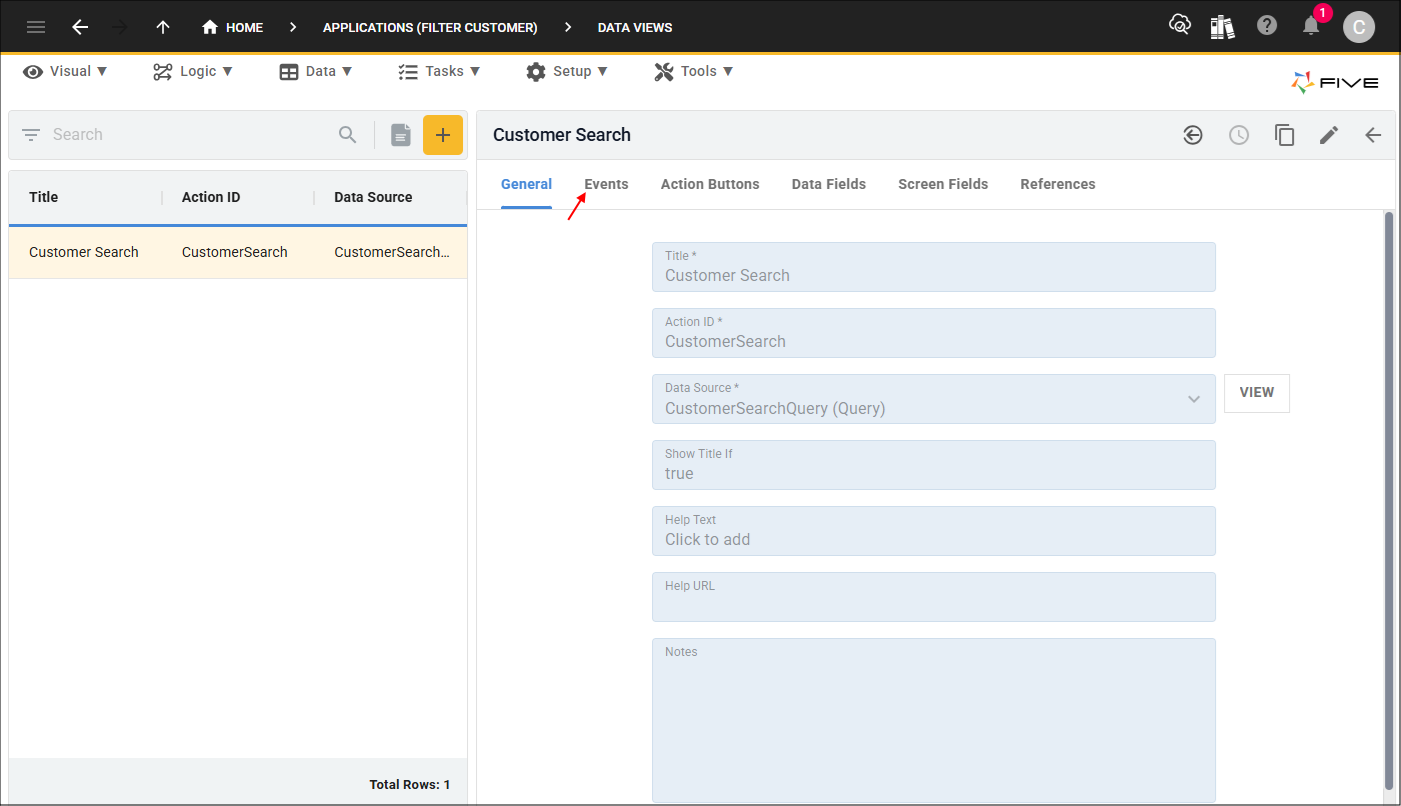Open the help question mark
This screenshot has width=1401, height=806.
point(1267,26)
